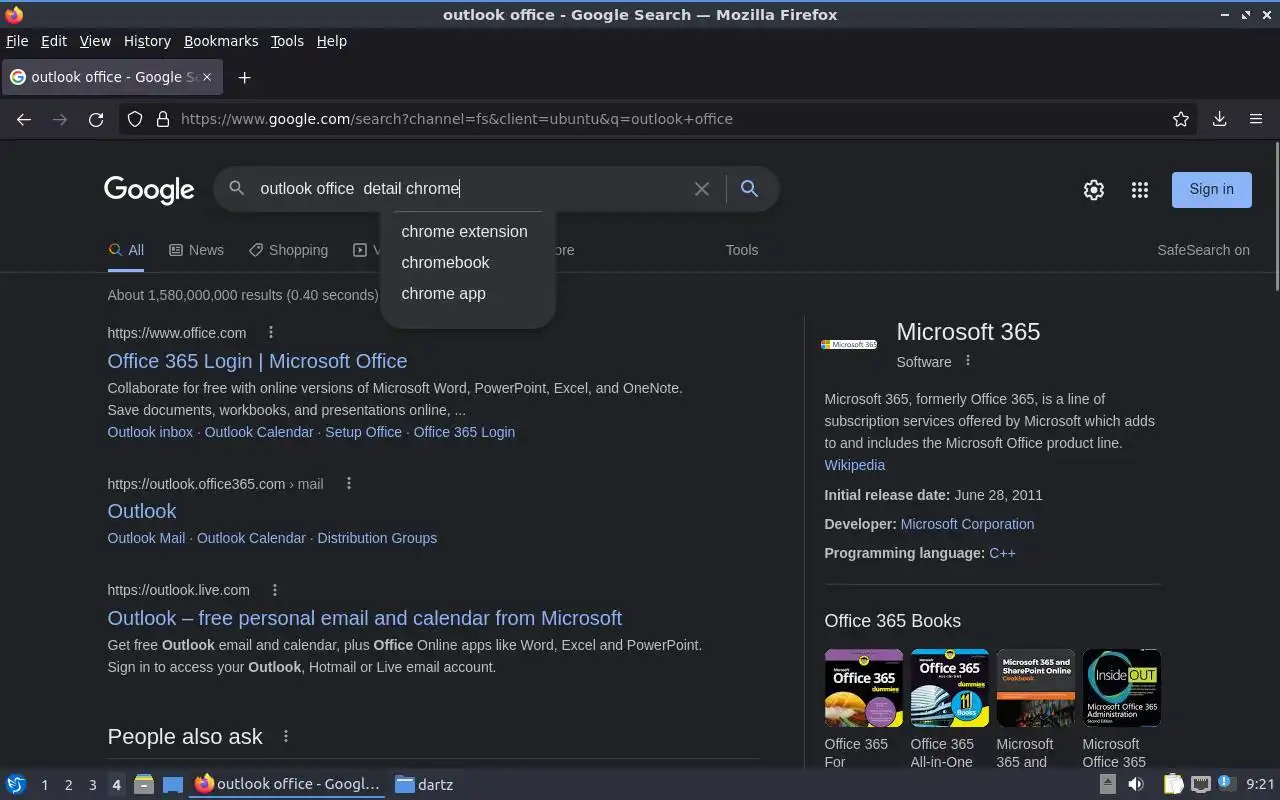This screenshot has width=1280, height=800.
Task: Click in the Google search input field
Action: (470, 188)
